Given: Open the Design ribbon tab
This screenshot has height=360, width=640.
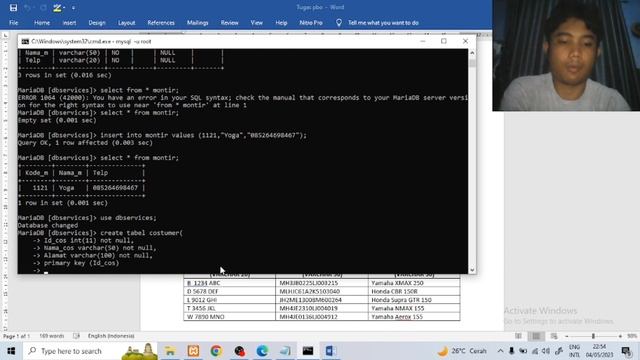Looking at the screenshot, I should pos(97,23).
